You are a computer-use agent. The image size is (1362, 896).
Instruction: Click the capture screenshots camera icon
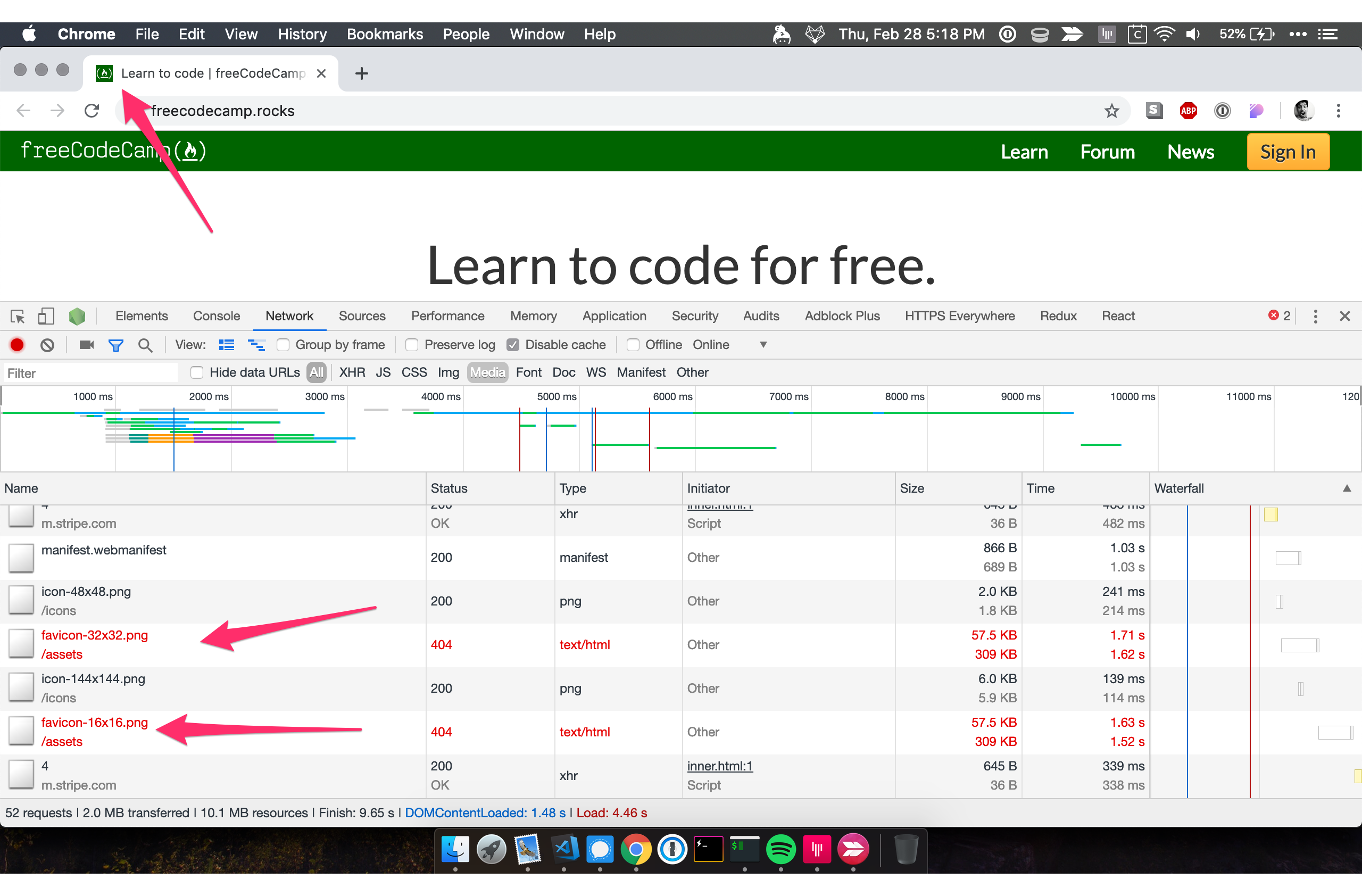tap(86, 345)
